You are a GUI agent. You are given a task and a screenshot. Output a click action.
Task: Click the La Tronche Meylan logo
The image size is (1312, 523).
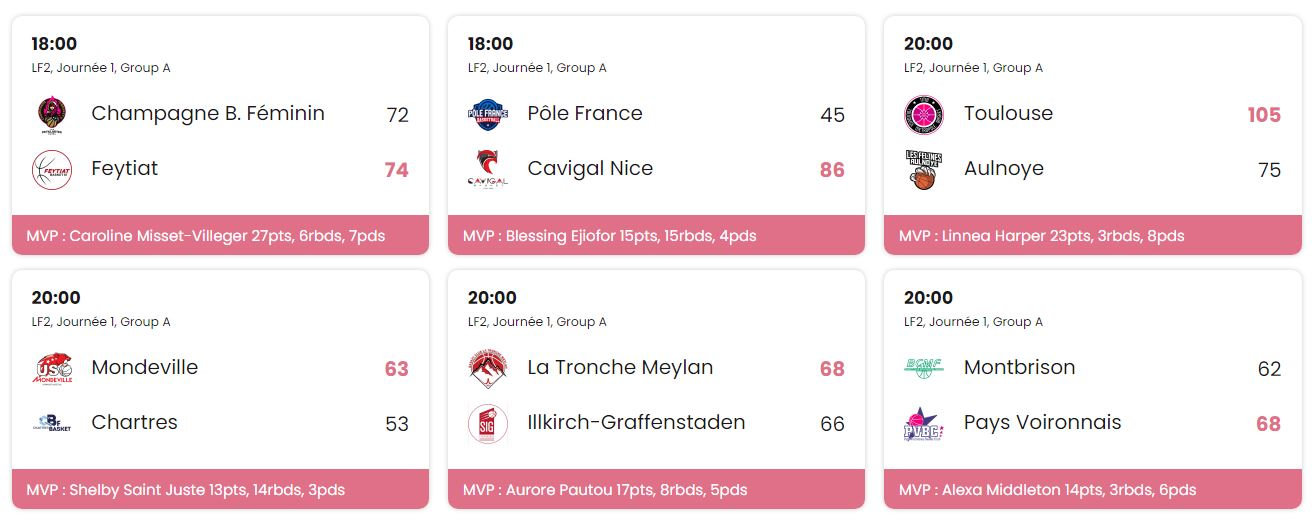pyautogui.click(x=488, y=369)
